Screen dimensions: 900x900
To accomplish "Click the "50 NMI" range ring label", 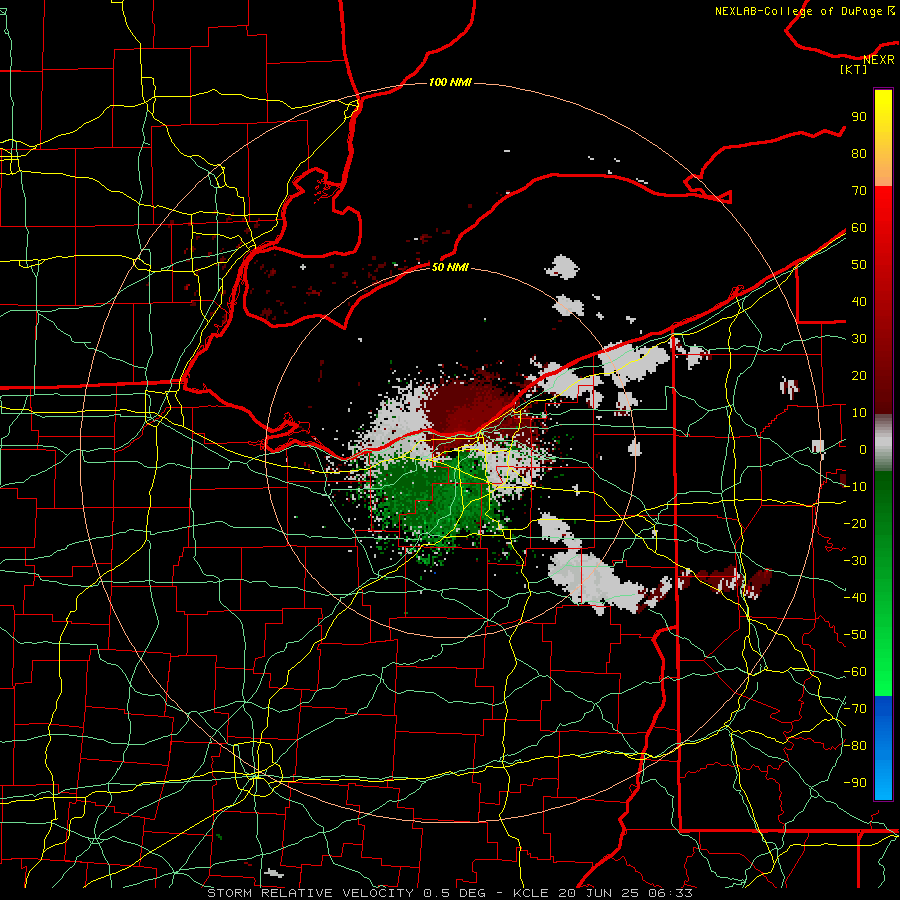I will (450, 267).
